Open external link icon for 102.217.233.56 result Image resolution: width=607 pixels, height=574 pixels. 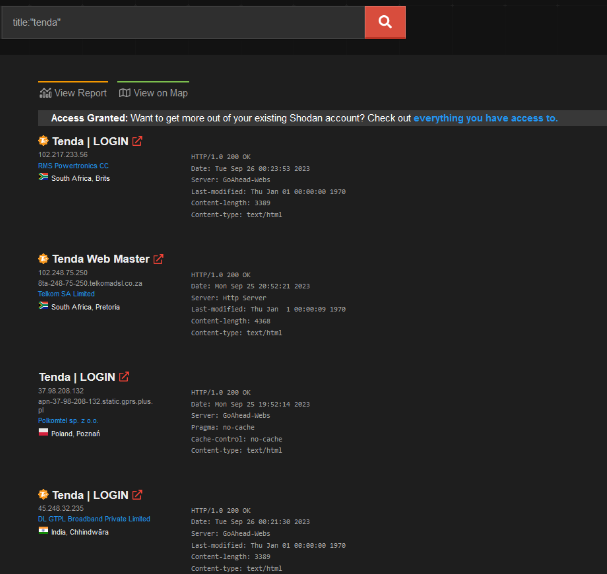(x=137, y=141)
